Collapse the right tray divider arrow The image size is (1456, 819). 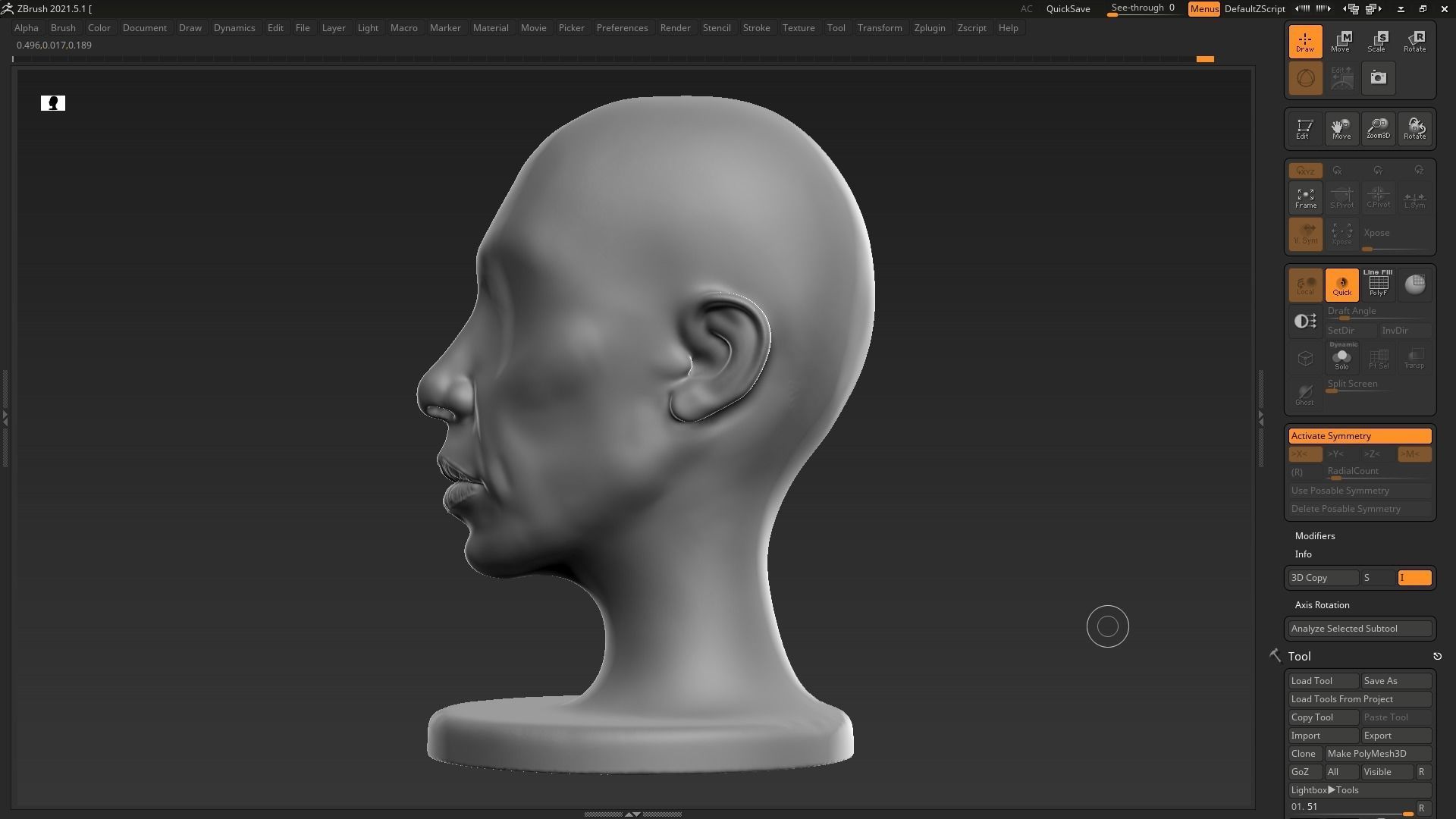coord(1260,417)
